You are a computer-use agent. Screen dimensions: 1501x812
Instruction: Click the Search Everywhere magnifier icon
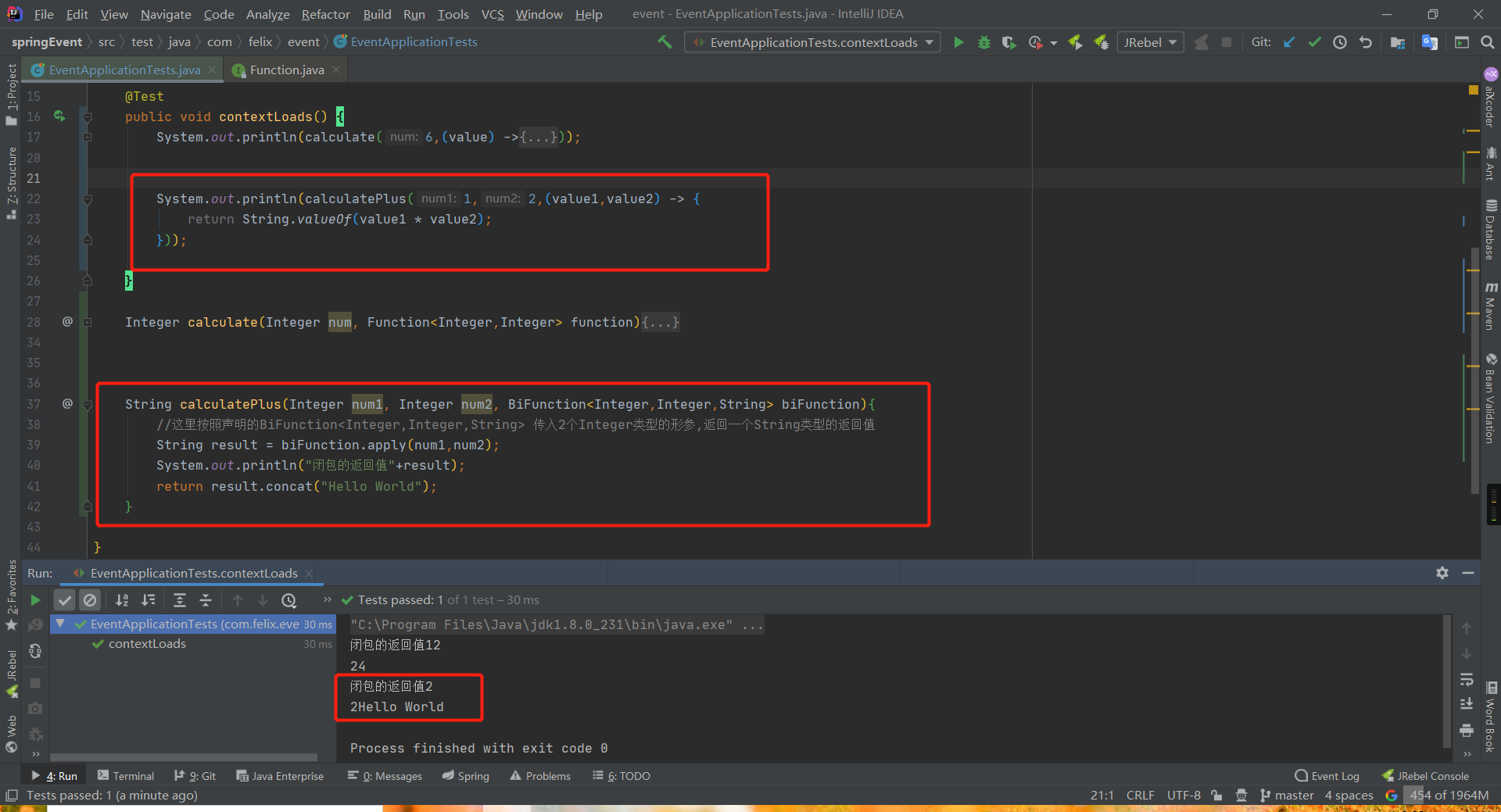(x=1487, y=42)
